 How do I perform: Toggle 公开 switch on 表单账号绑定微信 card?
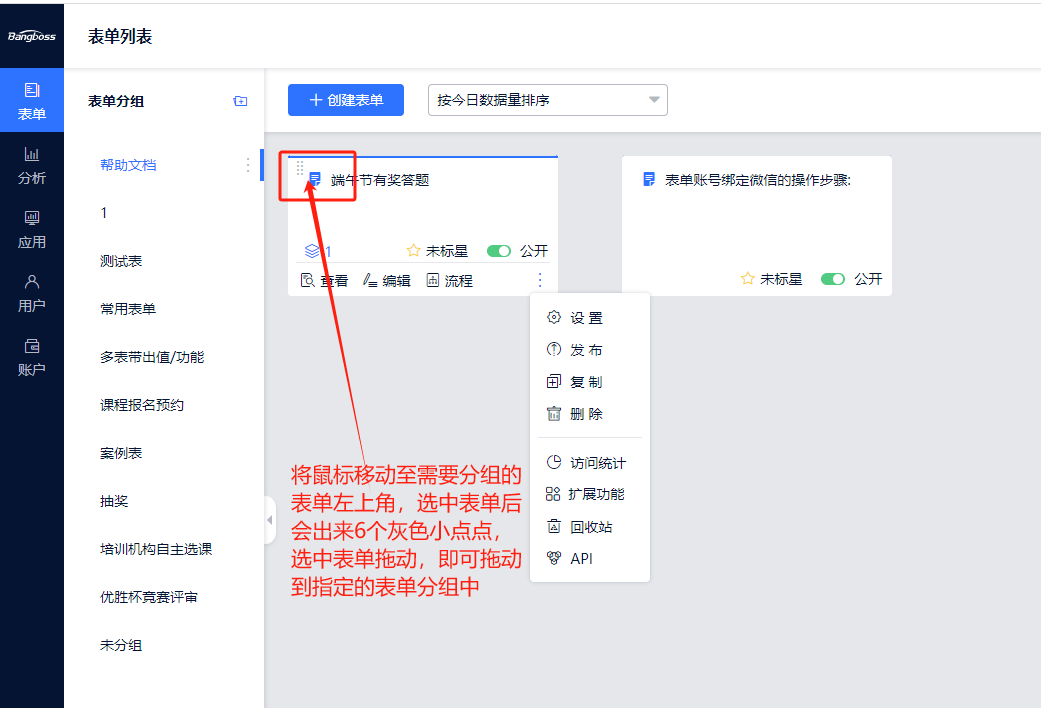(832, 279)
